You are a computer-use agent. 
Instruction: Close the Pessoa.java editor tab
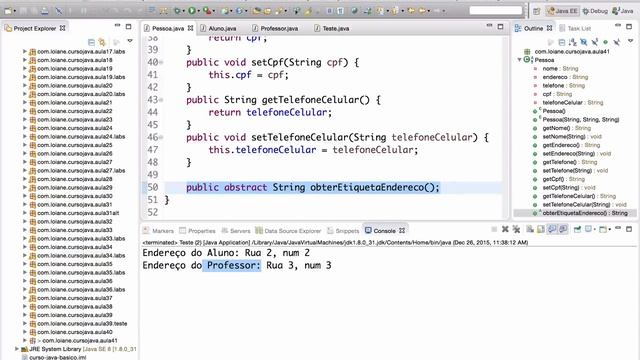[191, 28]
